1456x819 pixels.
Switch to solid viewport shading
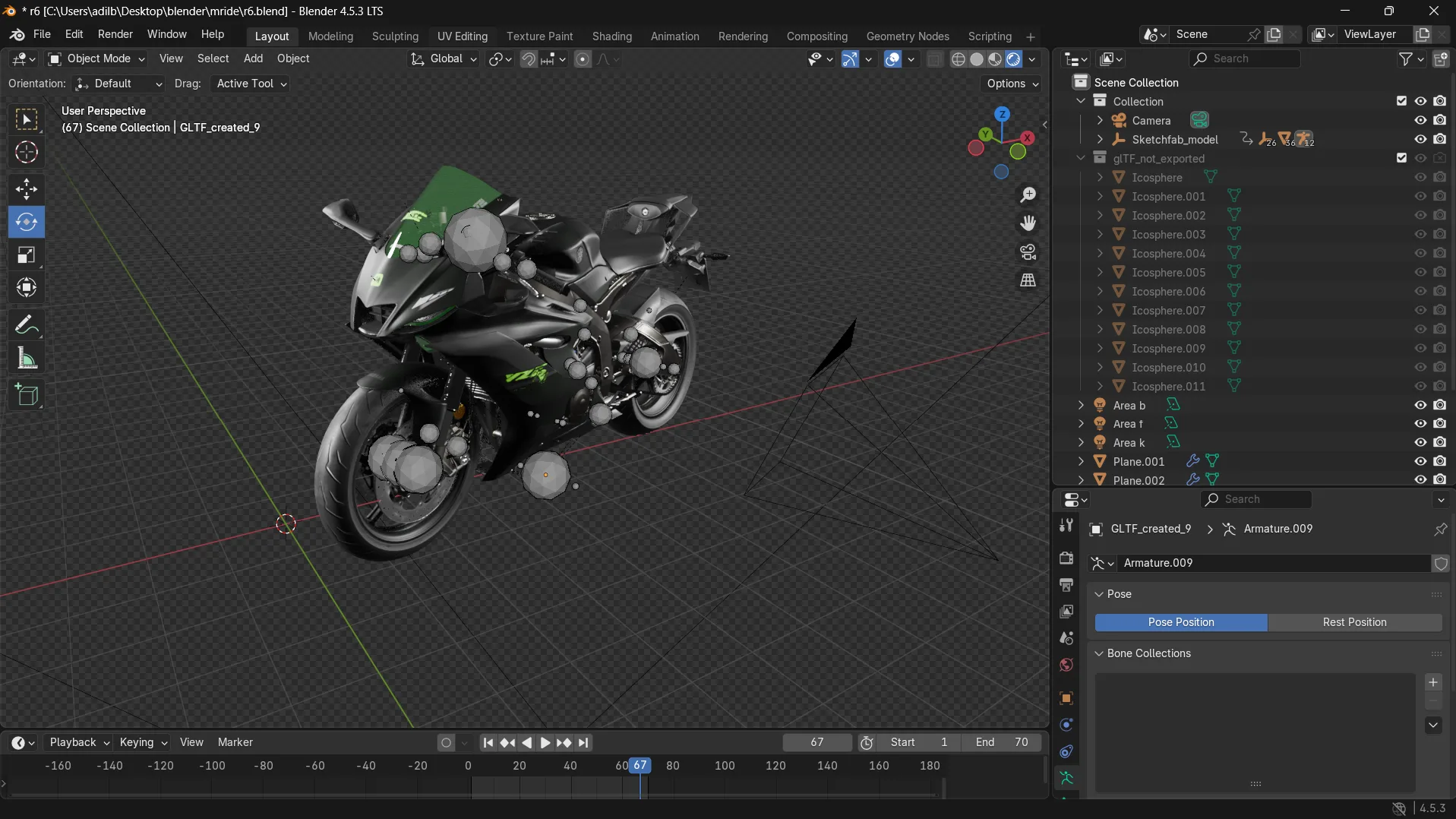tap(977, 59)
